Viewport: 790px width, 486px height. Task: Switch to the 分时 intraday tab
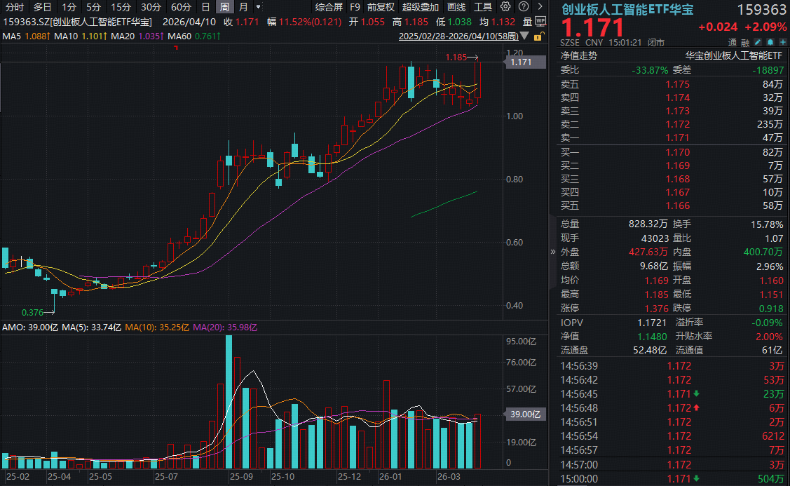(x=15, y=7)
